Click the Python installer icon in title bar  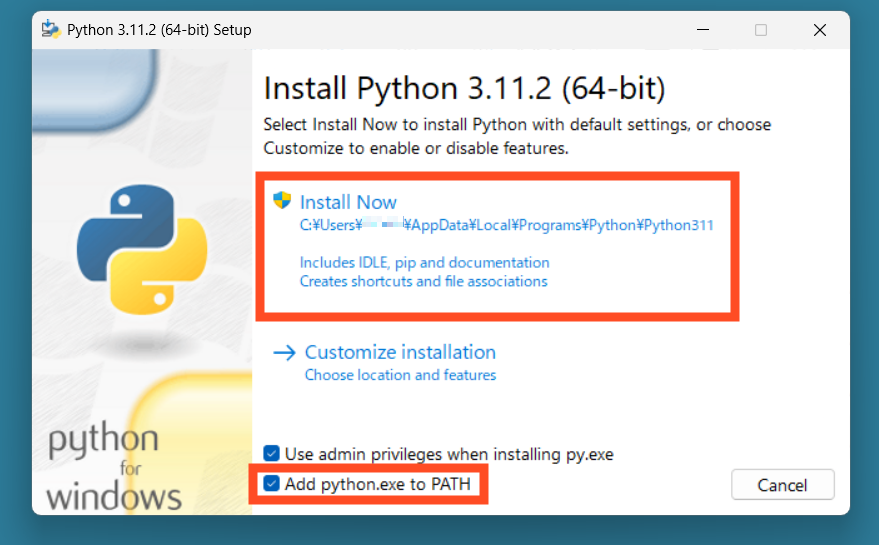(51, 29)
